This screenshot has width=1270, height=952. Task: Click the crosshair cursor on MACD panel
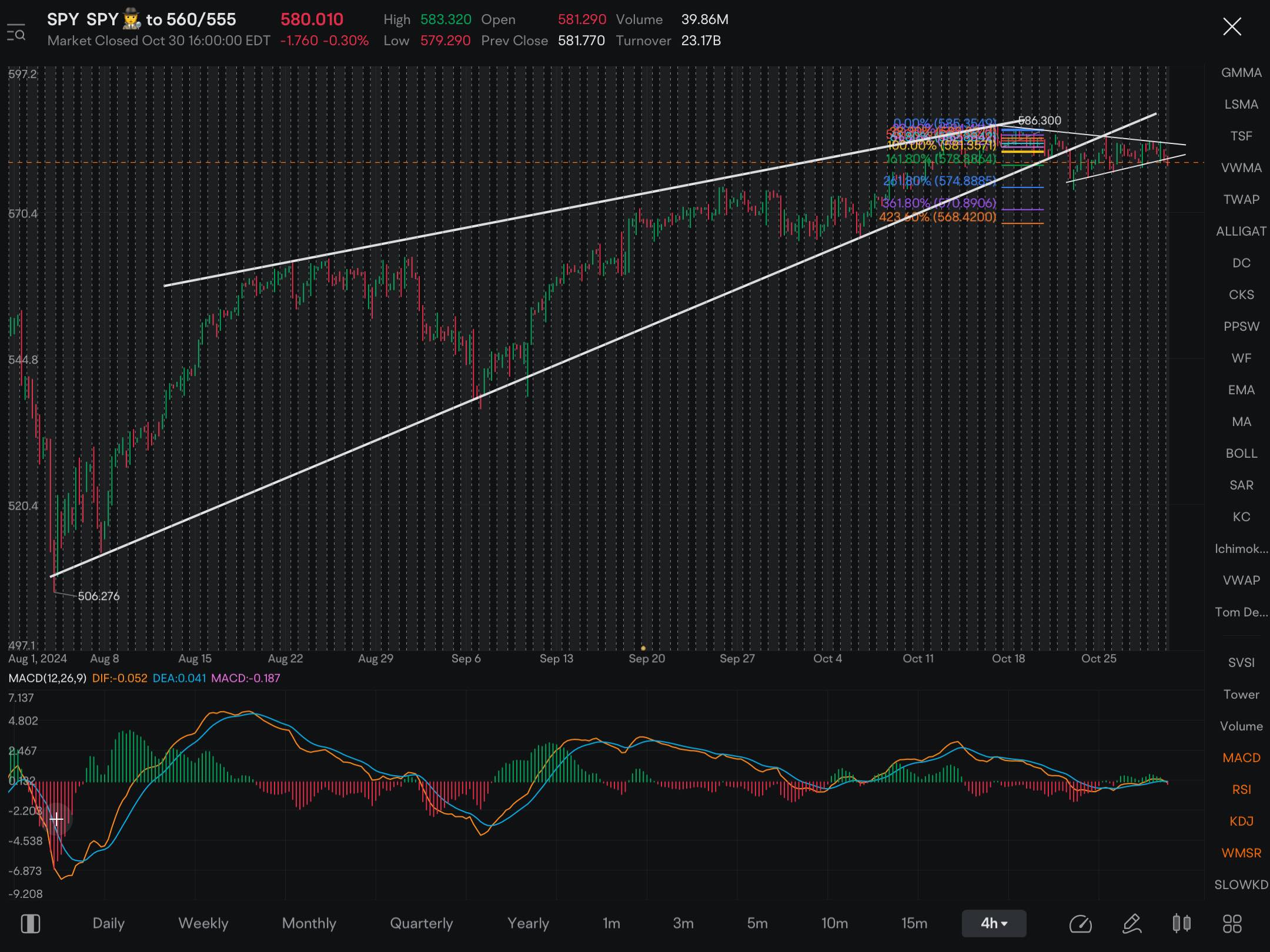coord(56,819)
